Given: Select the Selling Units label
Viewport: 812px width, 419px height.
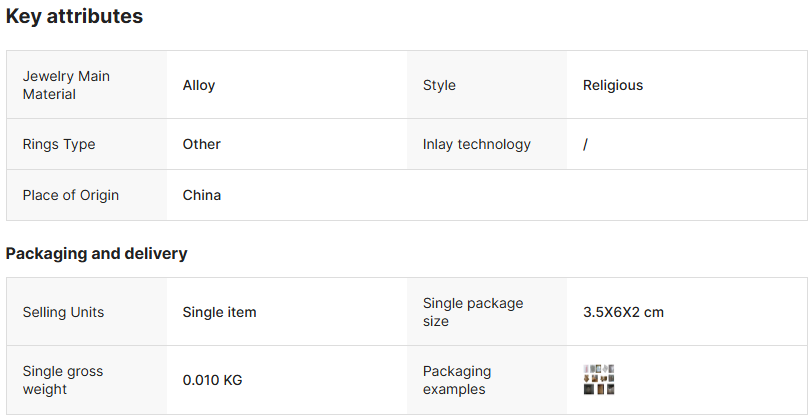Looking at the screenshot, I should coord(63,312).
